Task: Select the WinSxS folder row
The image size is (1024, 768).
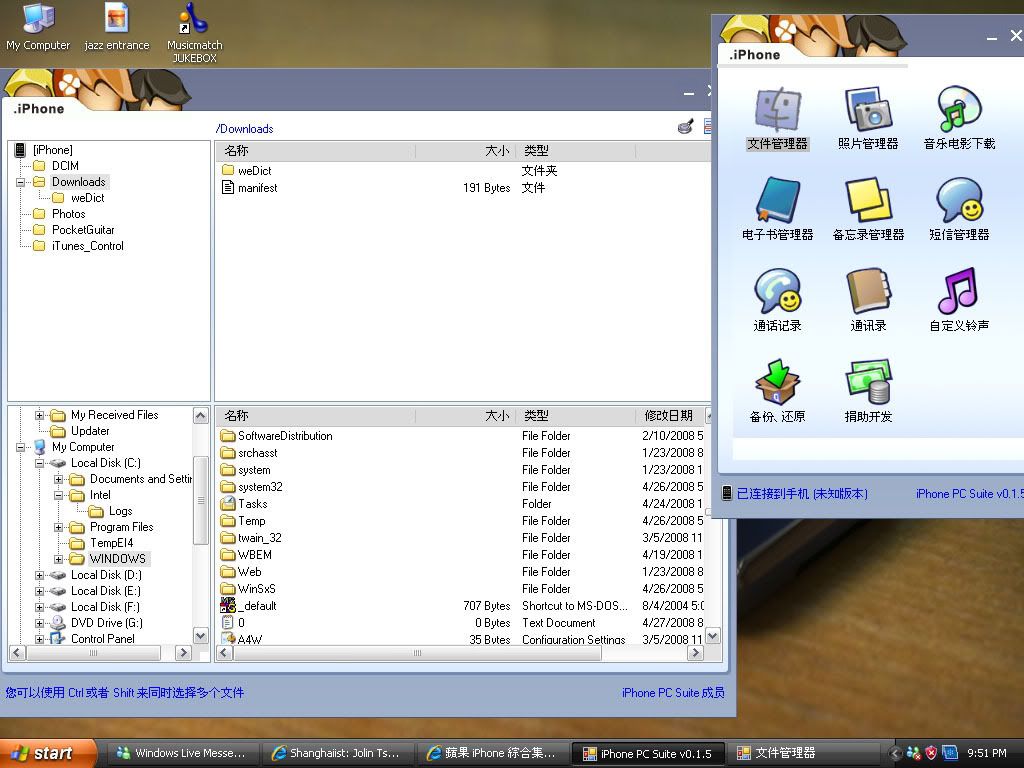Action: coord(462,588)
